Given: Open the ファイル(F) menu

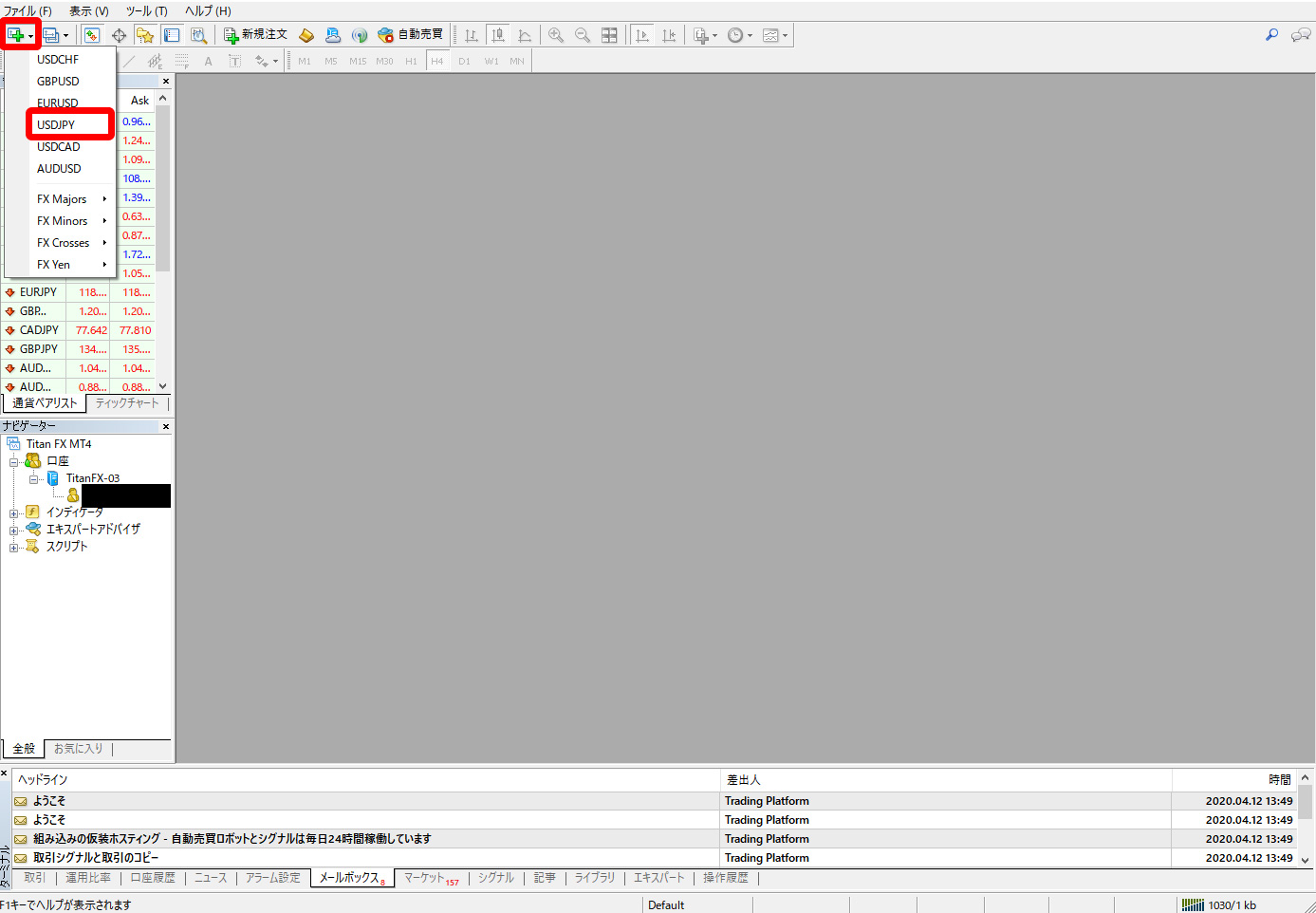Looking at the screenshot, I should coord(28,11).
